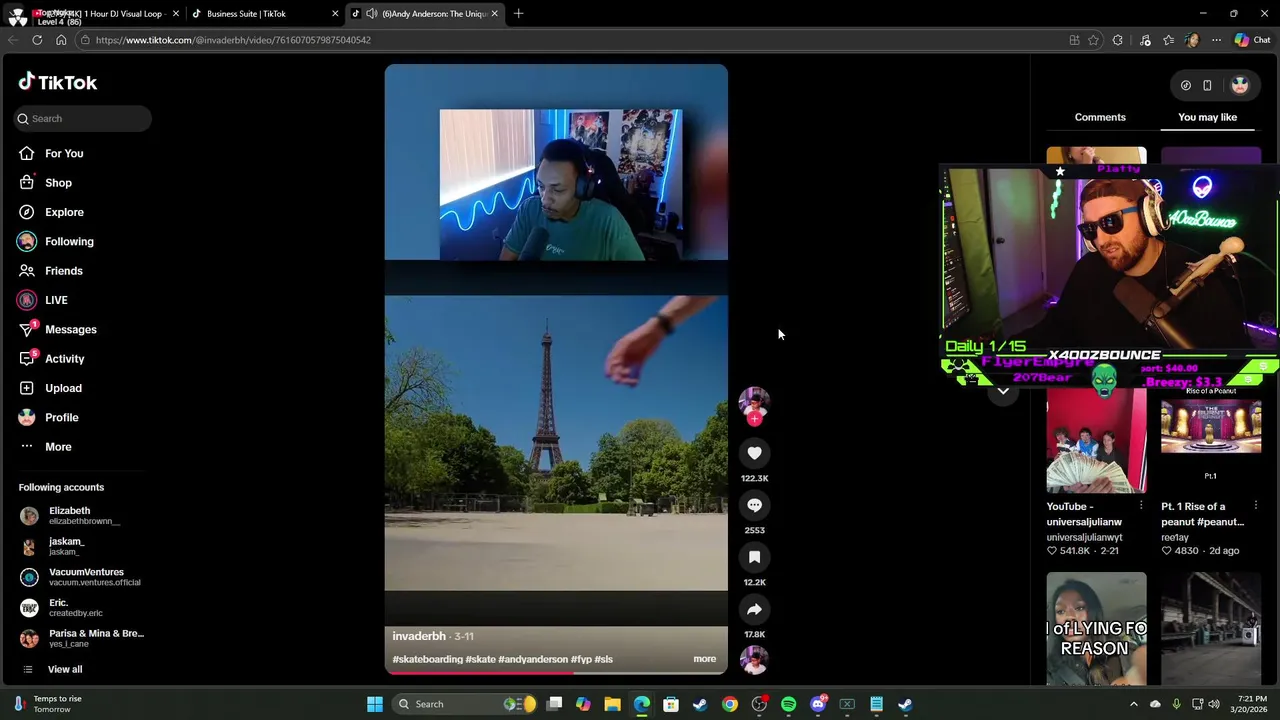Open the account avatar menu top right
The width and height of the screenshot is (1280, 720).
[1240, 85]
